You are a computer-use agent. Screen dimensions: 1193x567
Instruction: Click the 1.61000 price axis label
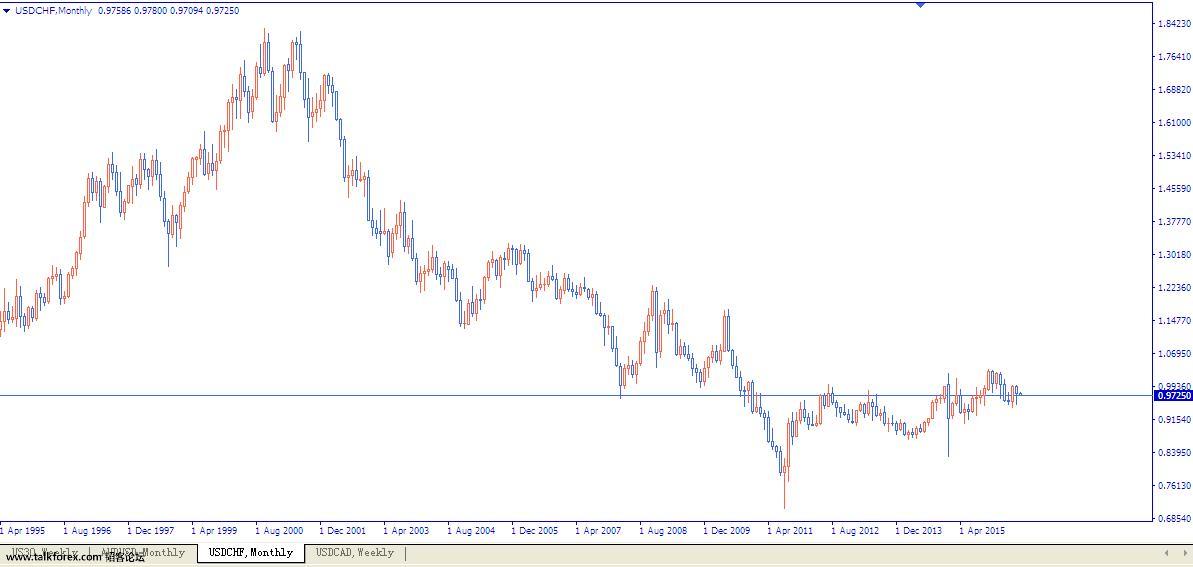(x=1173, y=123)
